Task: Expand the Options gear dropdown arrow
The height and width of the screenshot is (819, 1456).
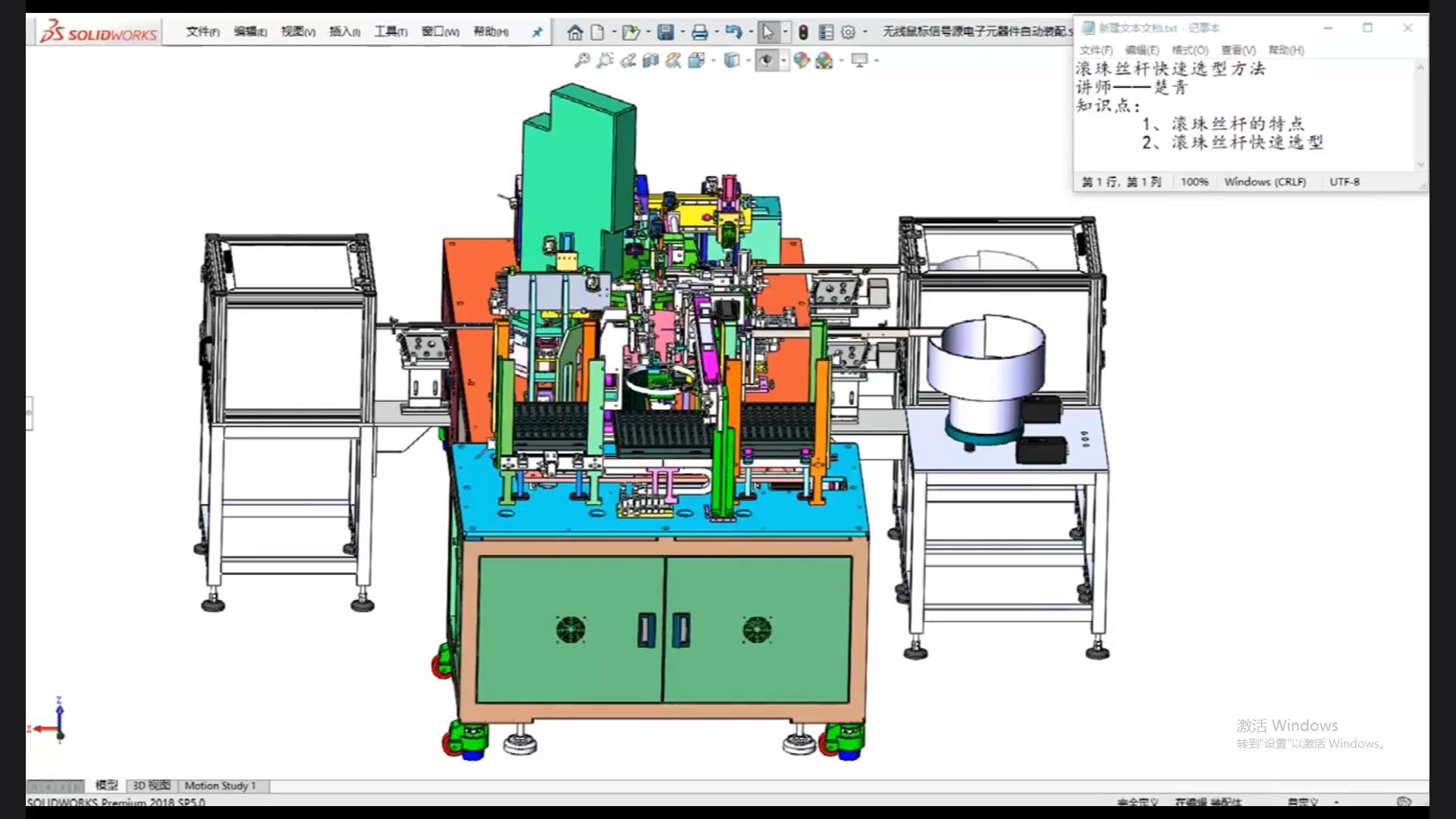Action: (864, 32)
